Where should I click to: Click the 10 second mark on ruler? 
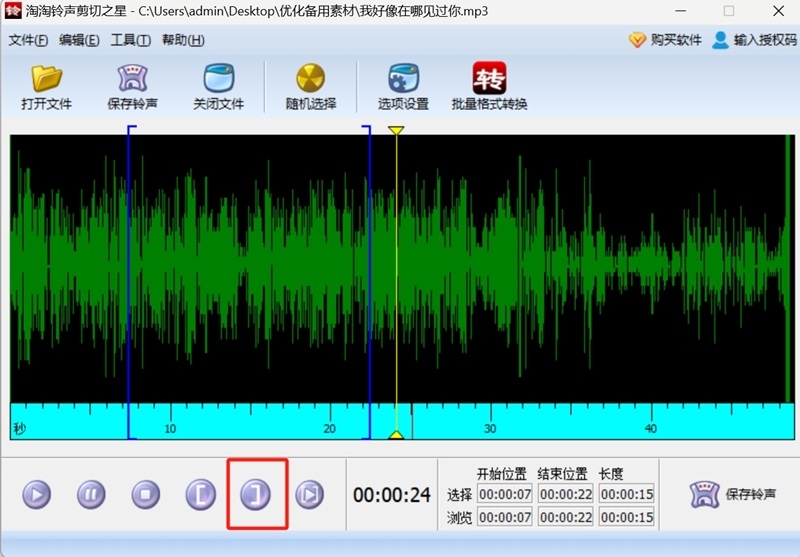(x=170, y=428)
